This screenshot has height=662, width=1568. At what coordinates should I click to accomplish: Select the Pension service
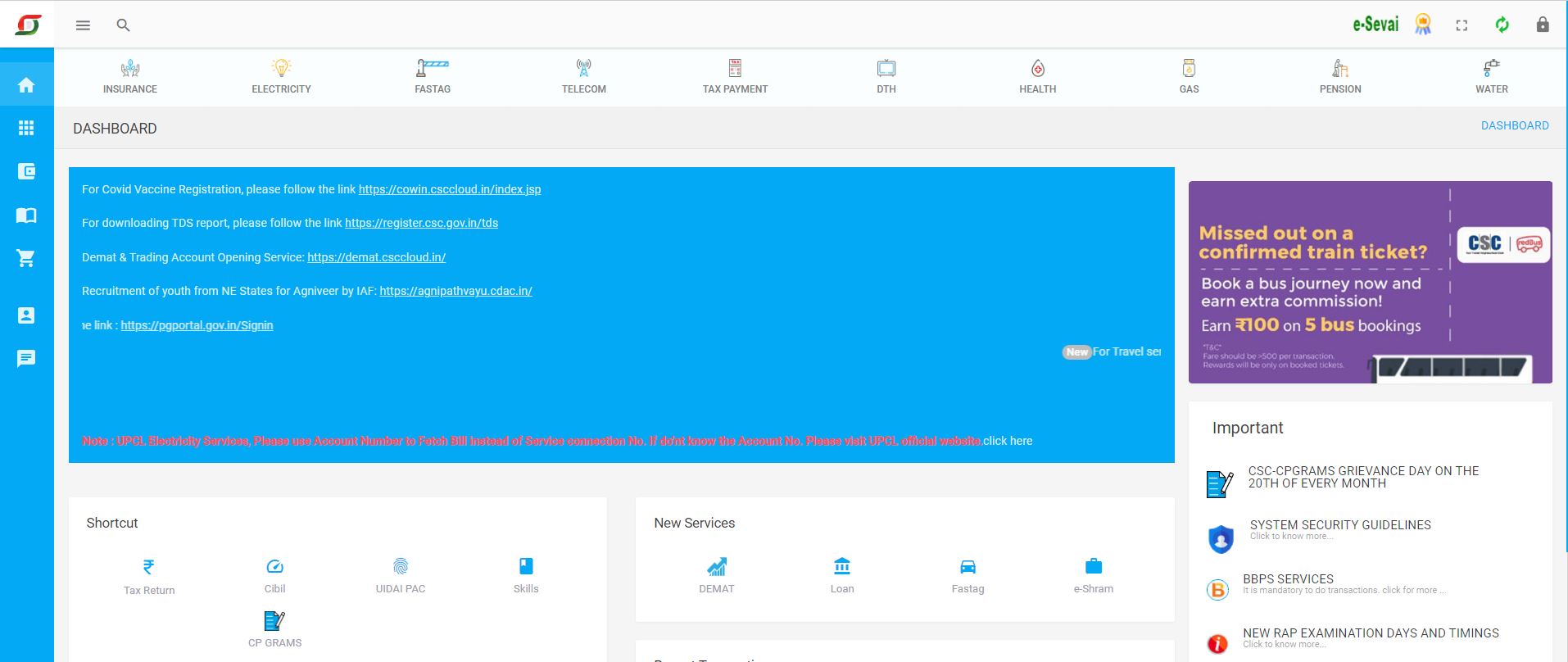(x=1340, y=77)
